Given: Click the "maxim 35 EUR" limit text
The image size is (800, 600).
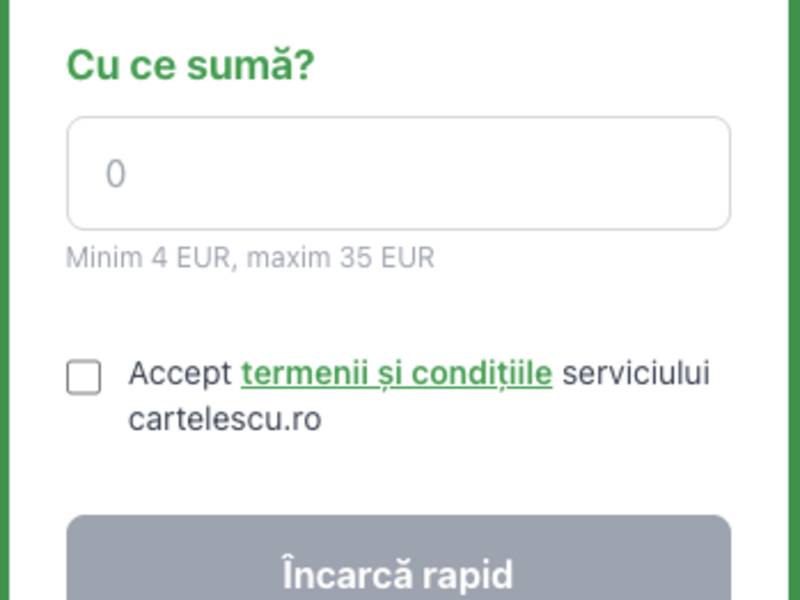Looking at the screenshot, I should pos(340,258).
